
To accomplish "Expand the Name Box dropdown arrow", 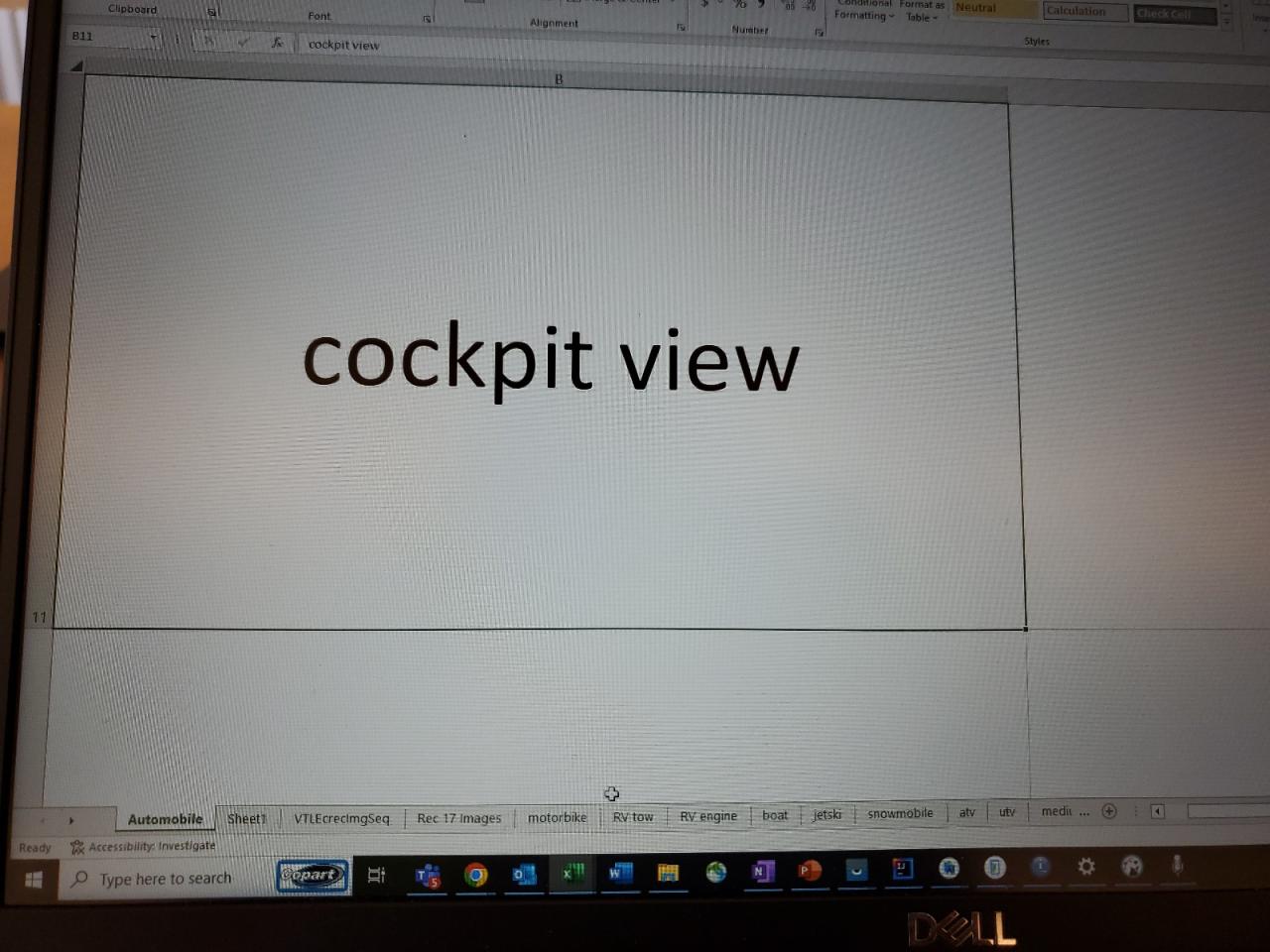I will tap(153, 38).
